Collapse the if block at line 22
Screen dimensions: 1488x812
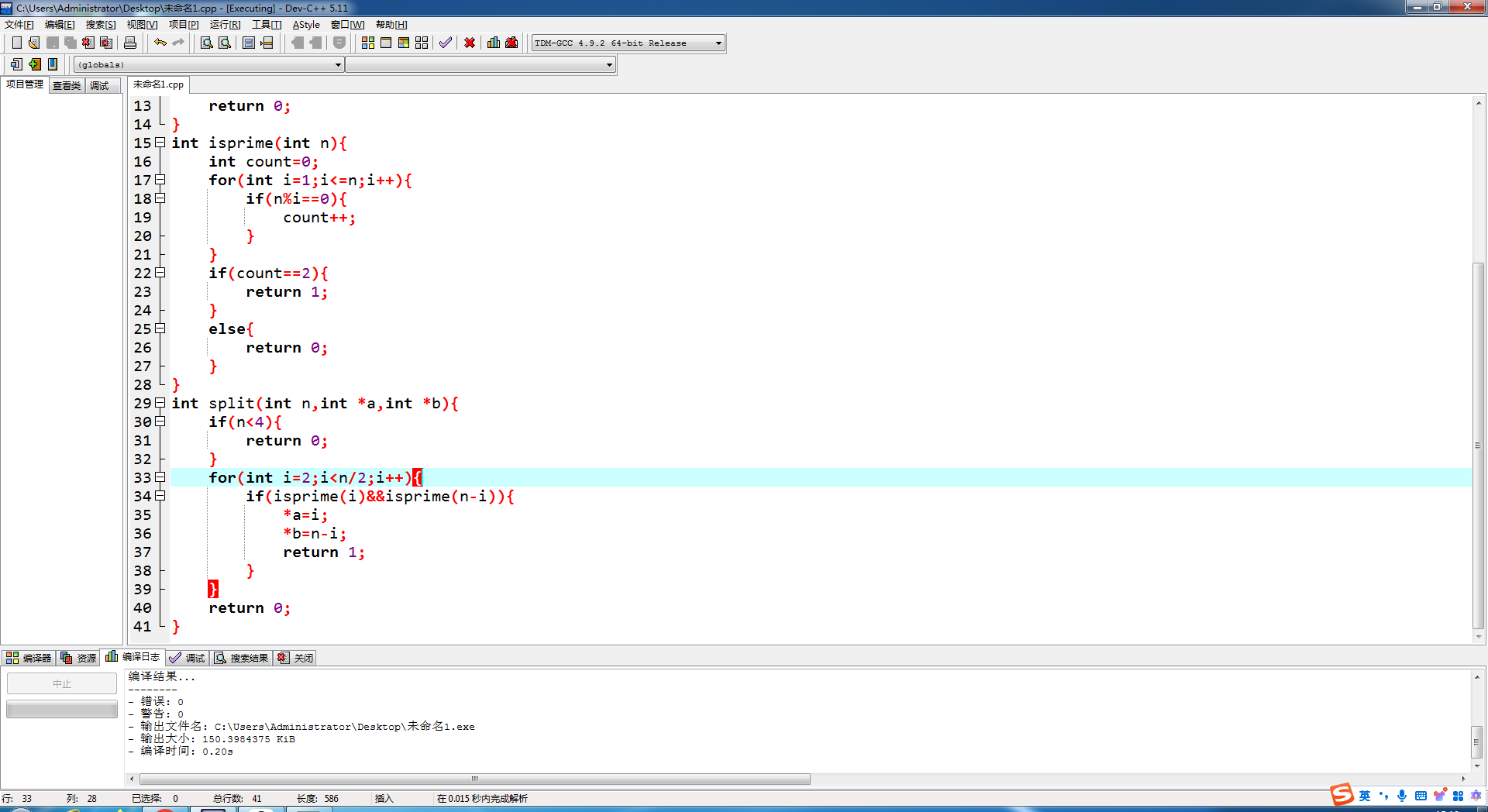coord(160,273)
